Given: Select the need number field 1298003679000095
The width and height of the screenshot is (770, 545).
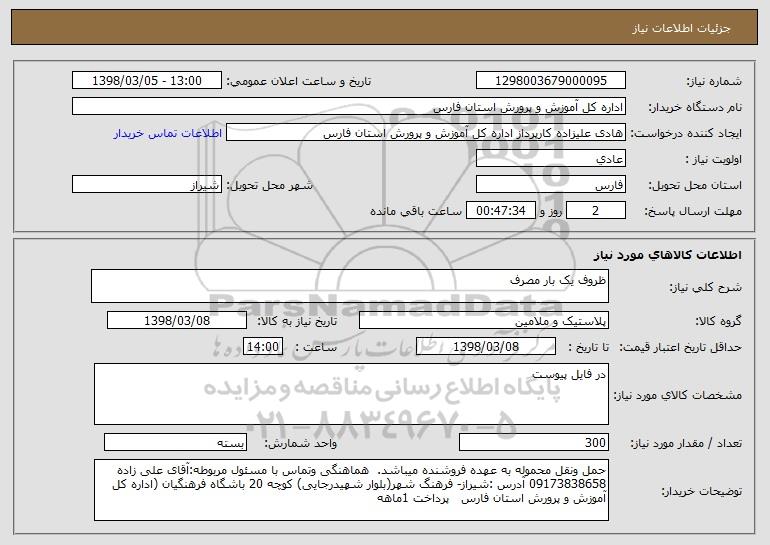Looking at the screenshot, I should pyautogui.click(x=550, y=80).
